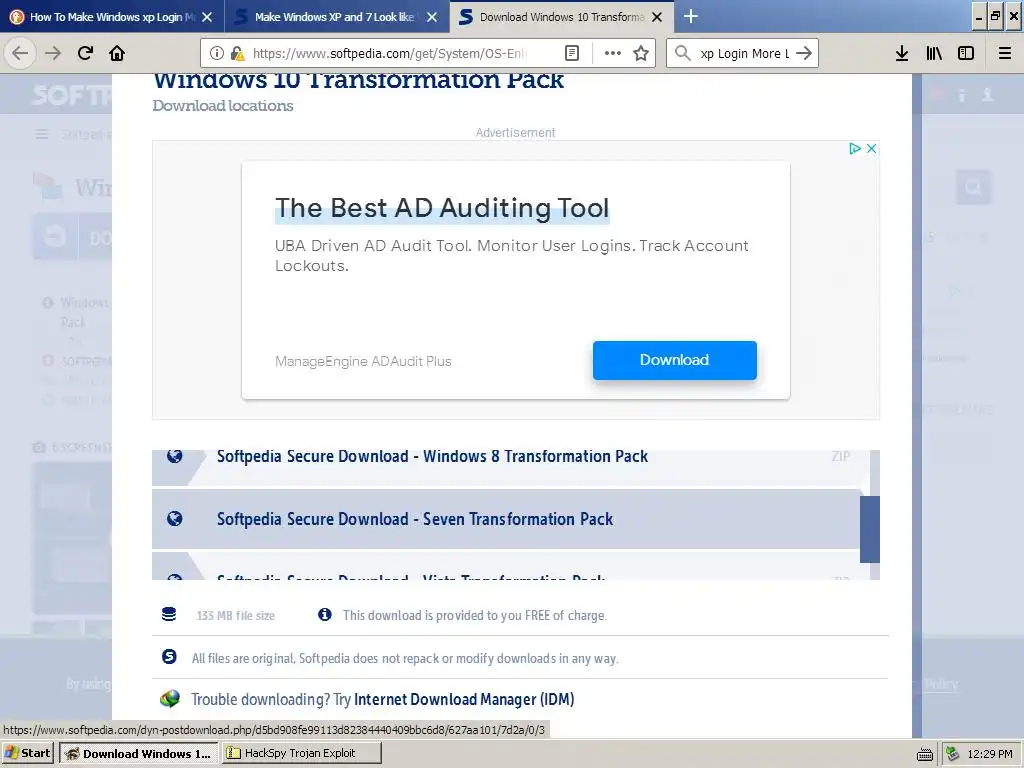Select 'Download Windows 1...' taskbar button

coord(139,753)
